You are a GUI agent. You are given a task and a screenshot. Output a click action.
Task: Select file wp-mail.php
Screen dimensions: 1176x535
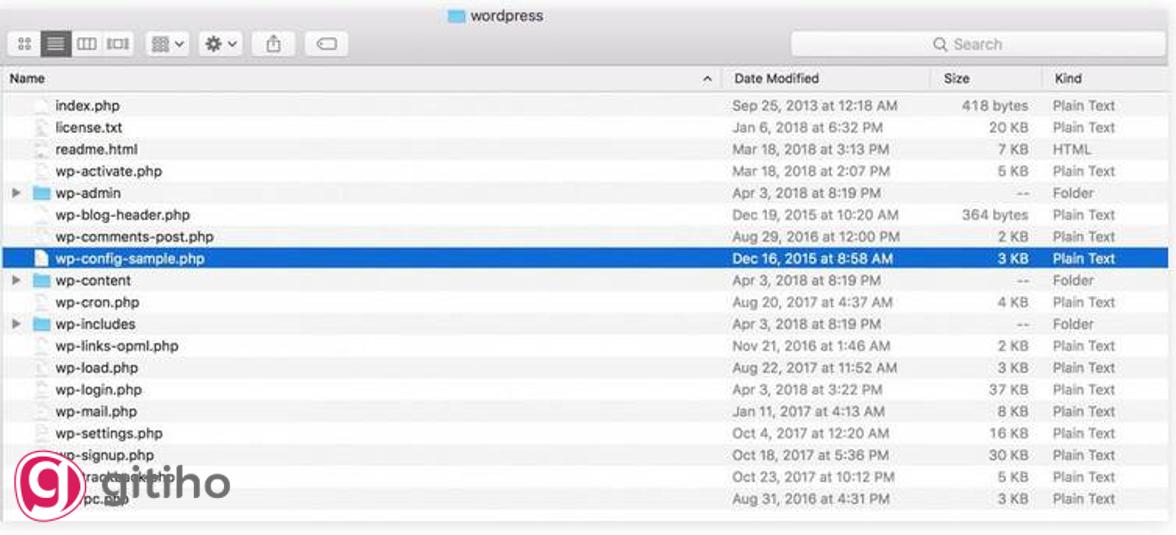[x=96, y=411]
